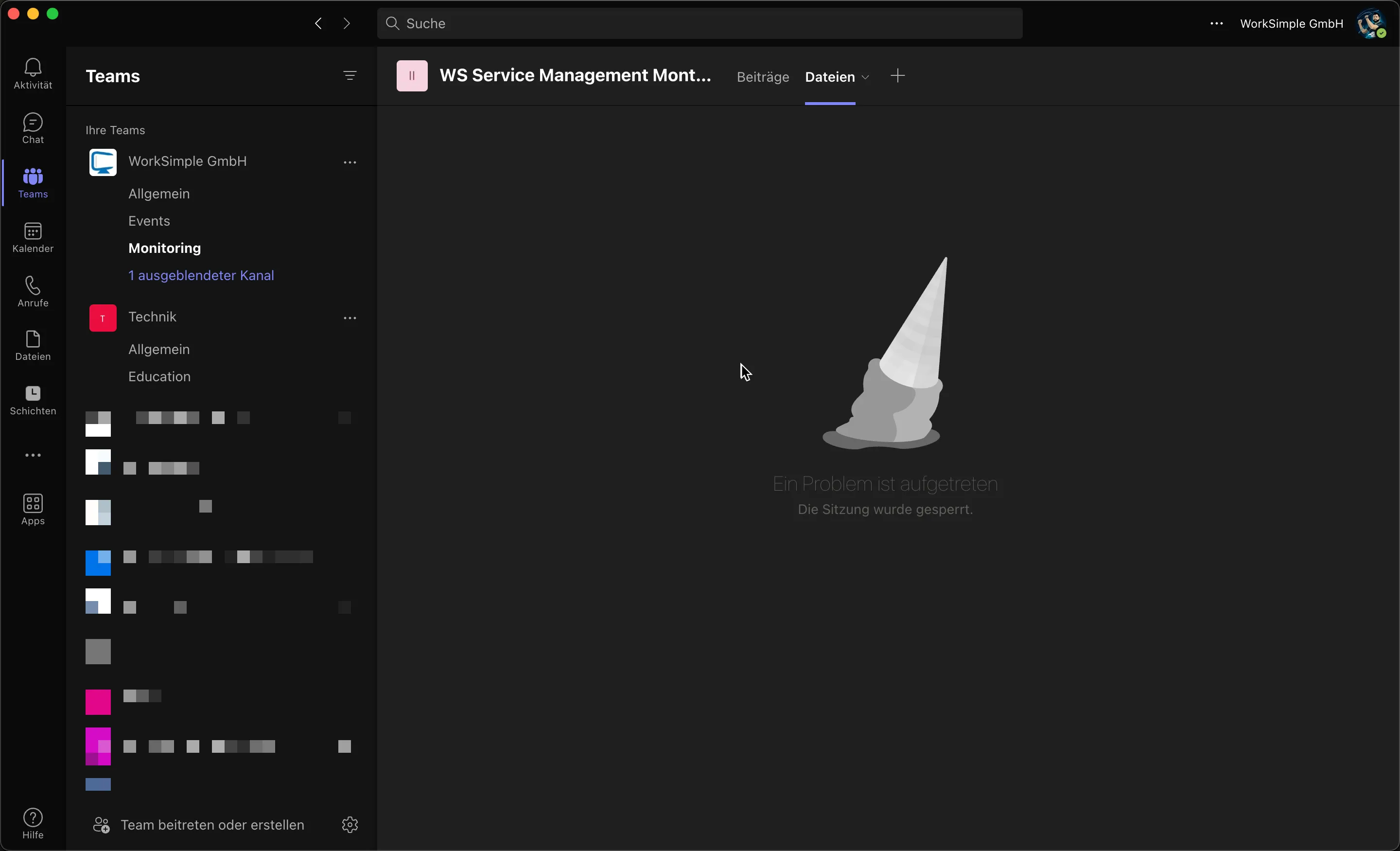Click Team beitreten oder erstellen

[212, 824]
